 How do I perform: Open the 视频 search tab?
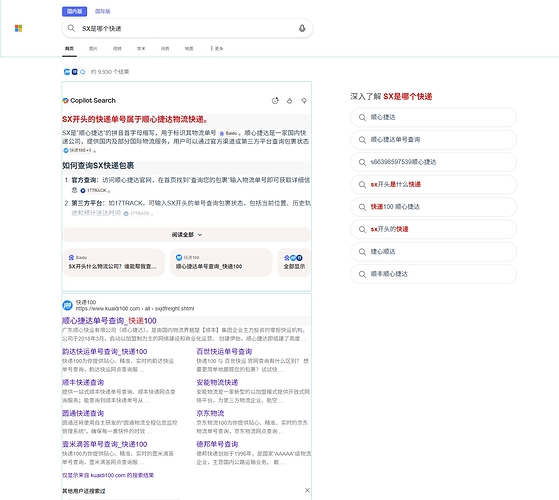pyautogui.click(x=117, y=48)
